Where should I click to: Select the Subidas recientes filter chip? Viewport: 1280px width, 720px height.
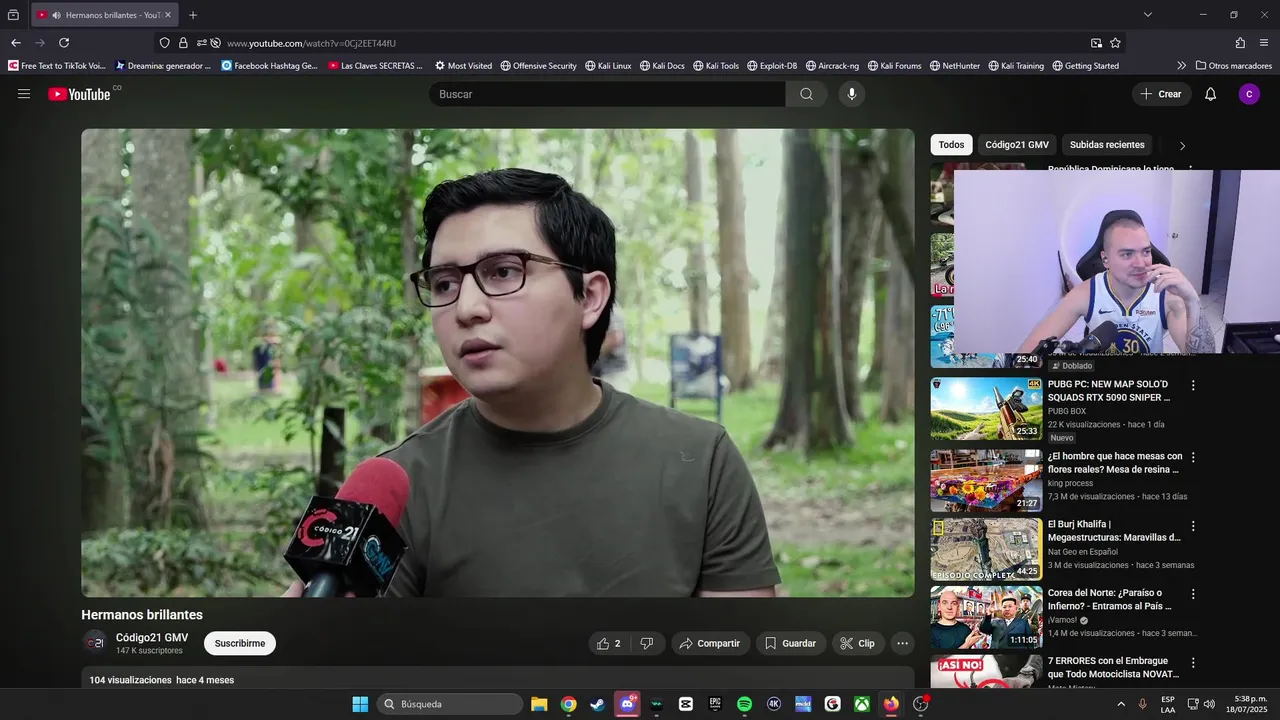click(1107, 145)
